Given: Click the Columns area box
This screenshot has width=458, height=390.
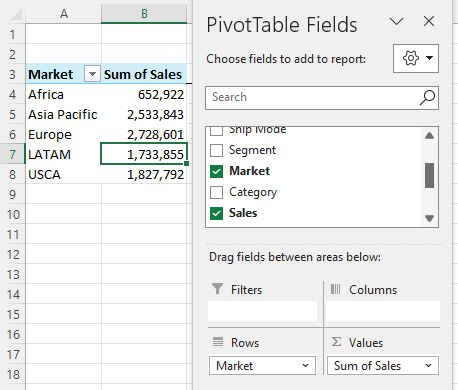Looking at the screenshot, I should tap(383, 311).
